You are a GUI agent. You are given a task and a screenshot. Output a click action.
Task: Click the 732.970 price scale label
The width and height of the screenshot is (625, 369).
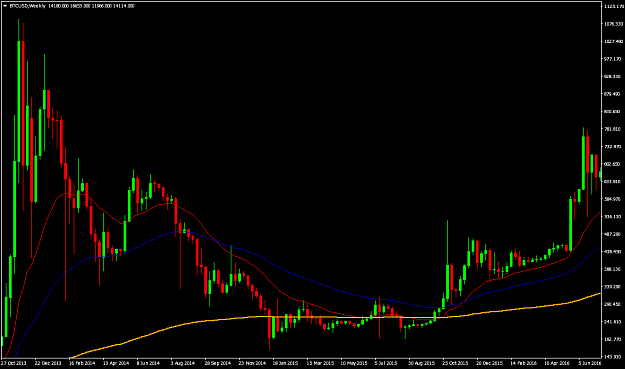click(x=613, y=147)
